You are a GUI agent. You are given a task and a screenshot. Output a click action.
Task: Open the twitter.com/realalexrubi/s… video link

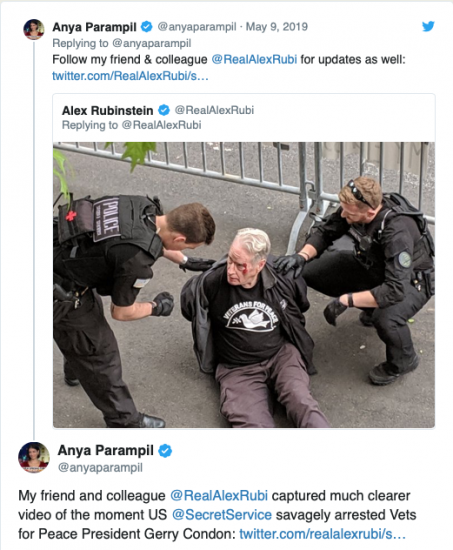click(x=322, y=534)
